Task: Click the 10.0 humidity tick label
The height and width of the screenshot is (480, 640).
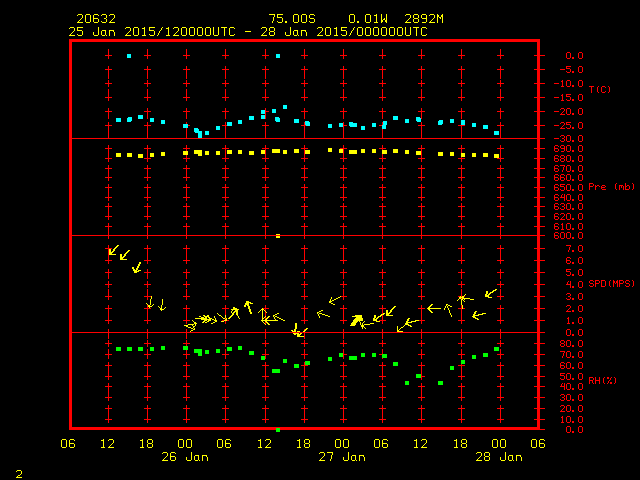Action: 571,419
